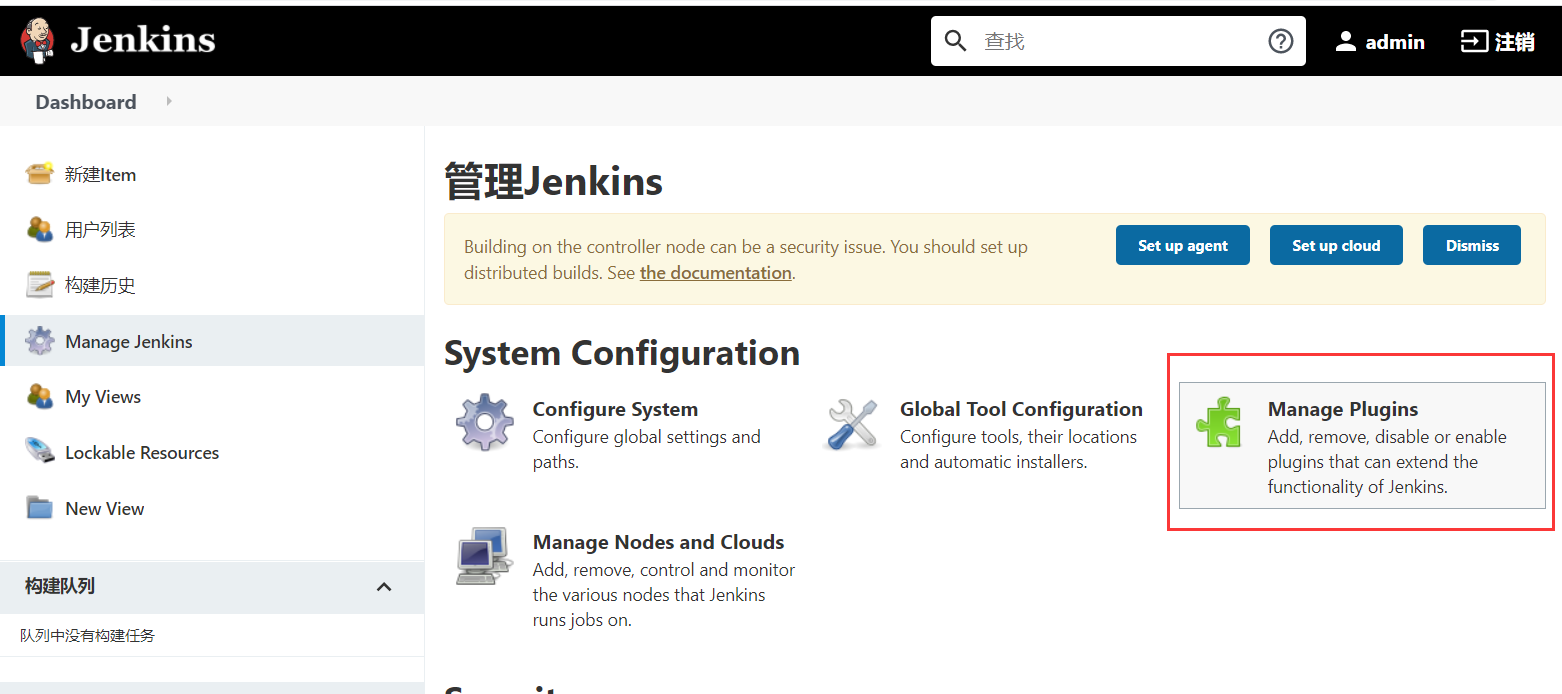1562x694 pixels.
Task: Expand the Dashboard breadcrumb arrow
Action: coord(169,101)
